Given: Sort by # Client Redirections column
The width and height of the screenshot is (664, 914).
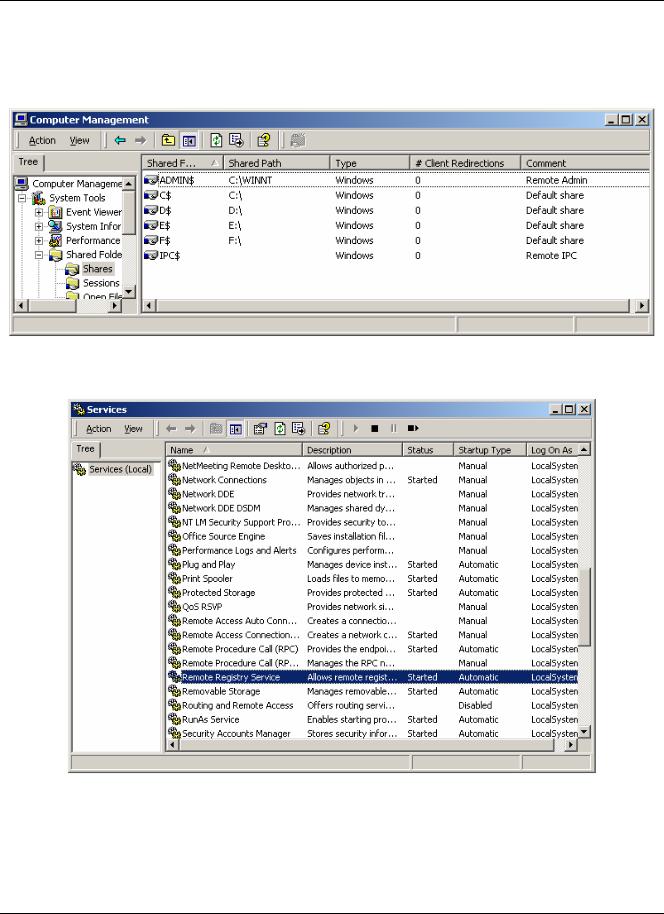Looking at the screenshot, I should (x=465, y=163).
